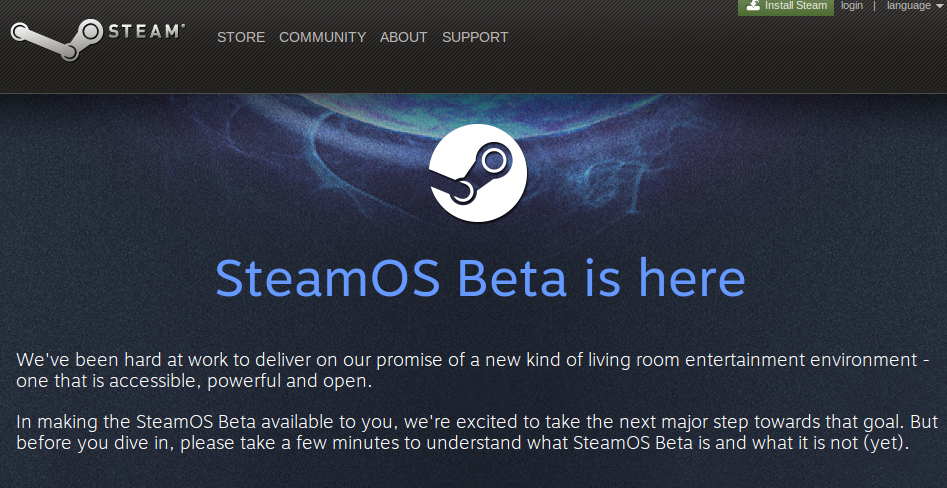Click the line ending 'what it is not (yet)'
This screenshot has height=488, width=947.
click(463, 443)
